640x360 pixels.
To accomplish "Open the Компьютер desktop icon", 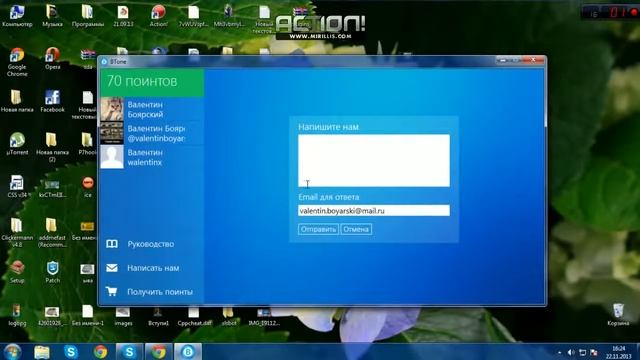I will coord(17,16).
